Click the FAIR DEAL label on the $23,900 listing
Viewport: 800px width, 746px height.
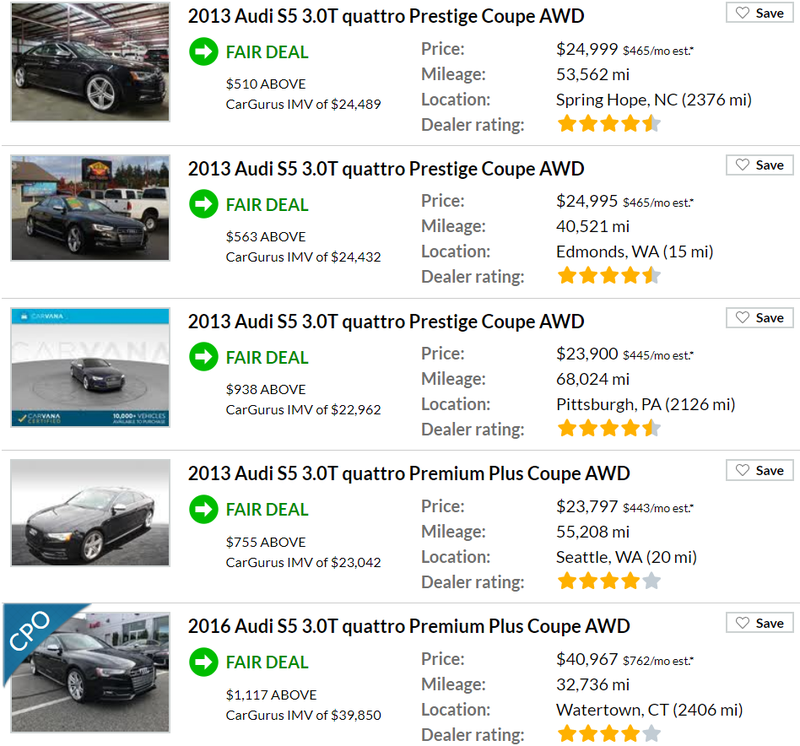tap(267, 357)
